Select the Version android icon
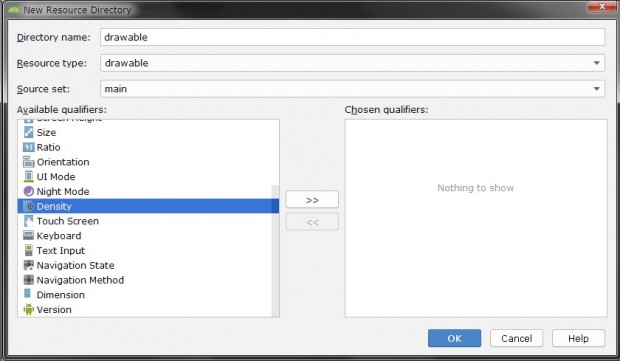Image resolution: width=620 pixels, height=361 pixels. [28, 309]
